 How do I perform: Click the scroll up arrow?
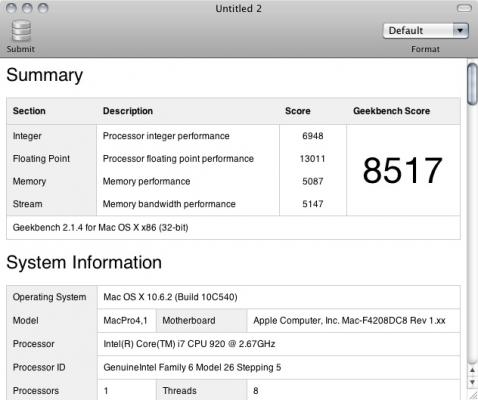pos(472,370)
